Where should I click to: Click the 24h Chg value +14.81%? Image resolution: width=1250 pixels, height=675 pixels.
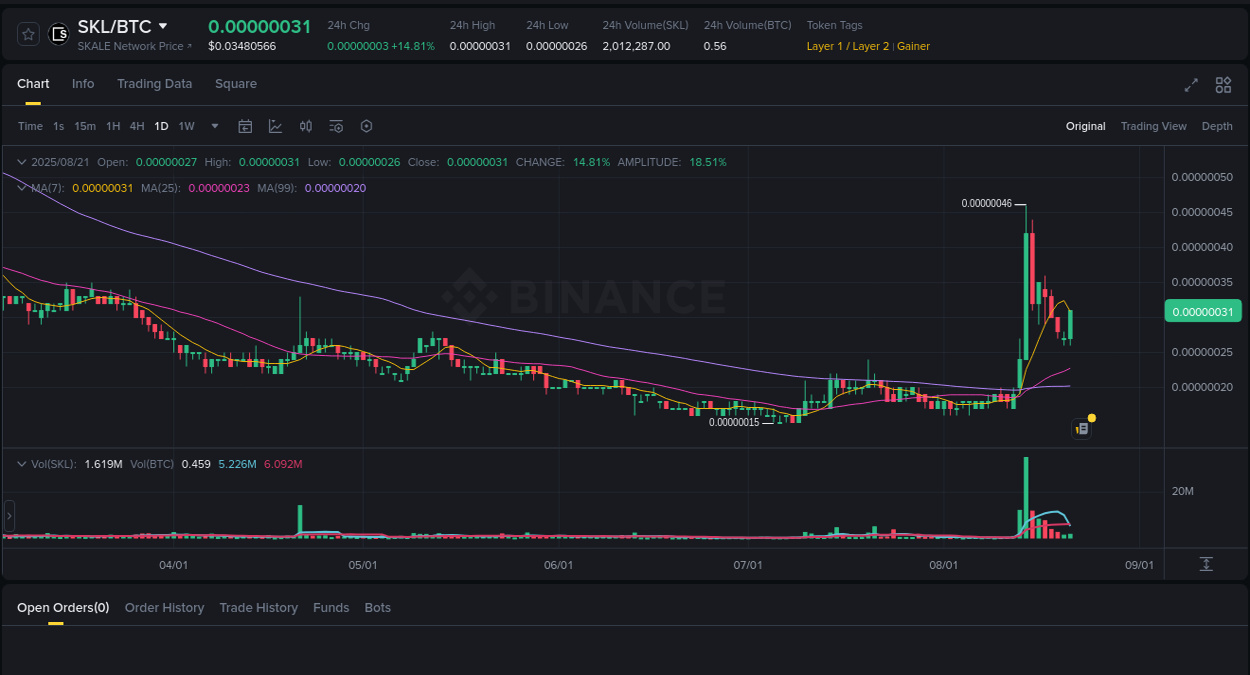413,46
